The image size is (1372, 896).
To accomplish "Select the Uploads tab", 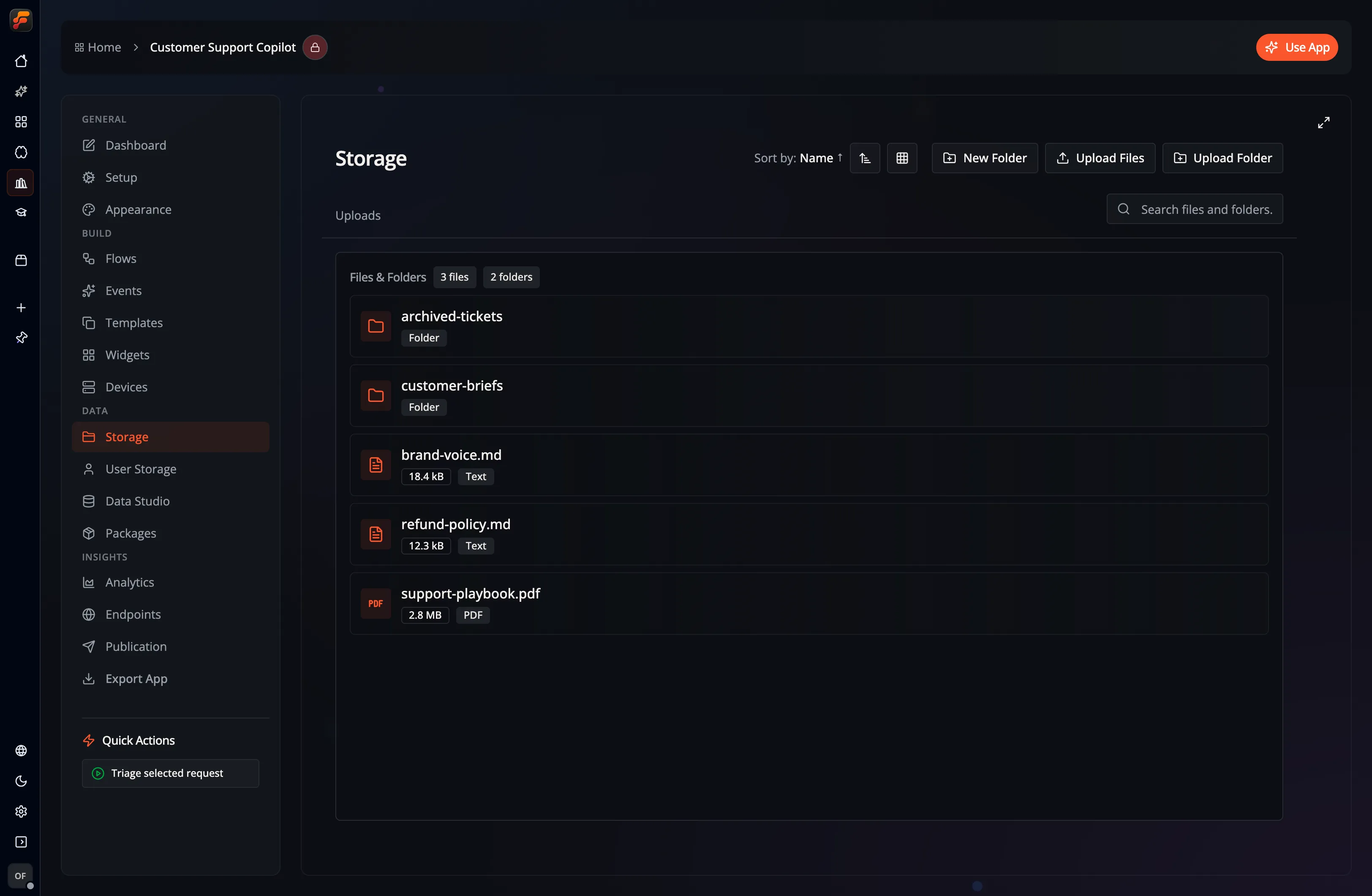I will (358, 215).
